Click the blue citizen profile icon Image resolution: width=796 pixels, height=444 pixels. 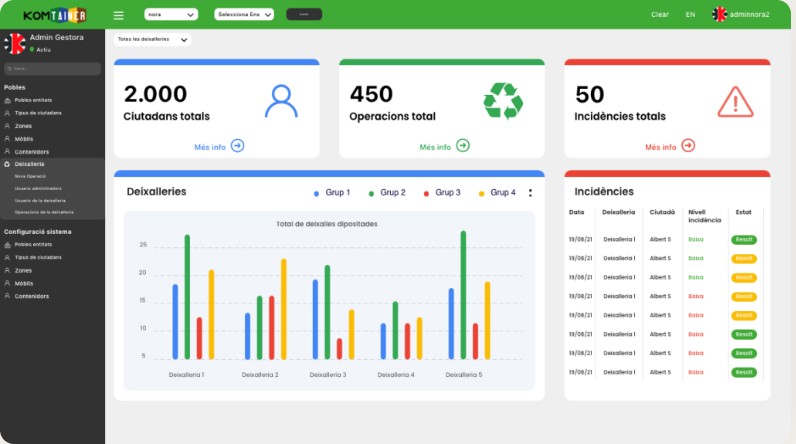coord(282,101)
